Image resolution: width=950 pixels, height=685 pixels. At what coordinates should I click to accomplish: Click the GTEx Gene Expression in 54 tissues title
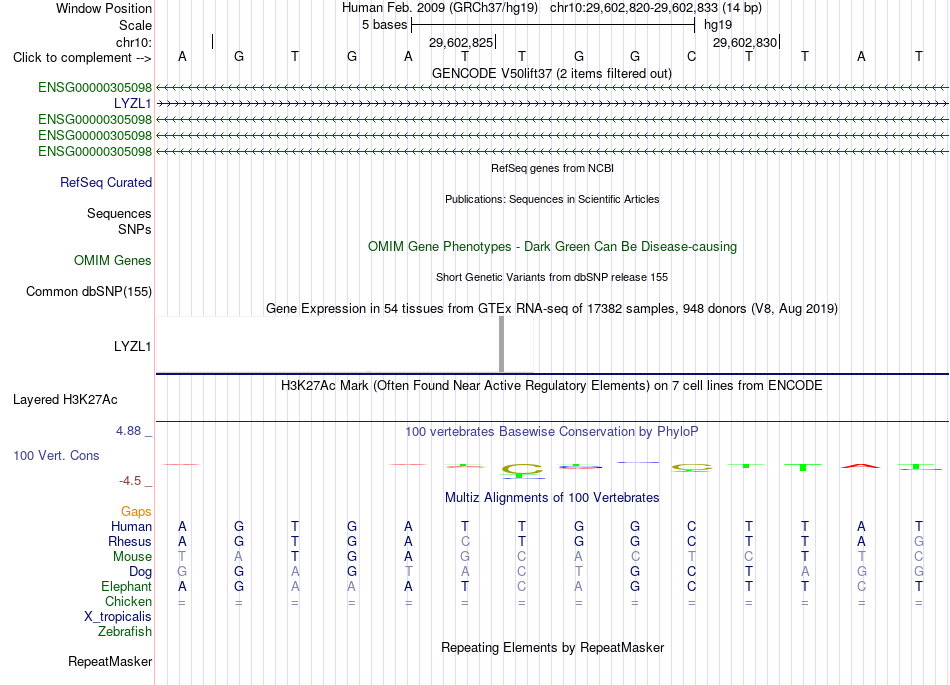[552, 308]
